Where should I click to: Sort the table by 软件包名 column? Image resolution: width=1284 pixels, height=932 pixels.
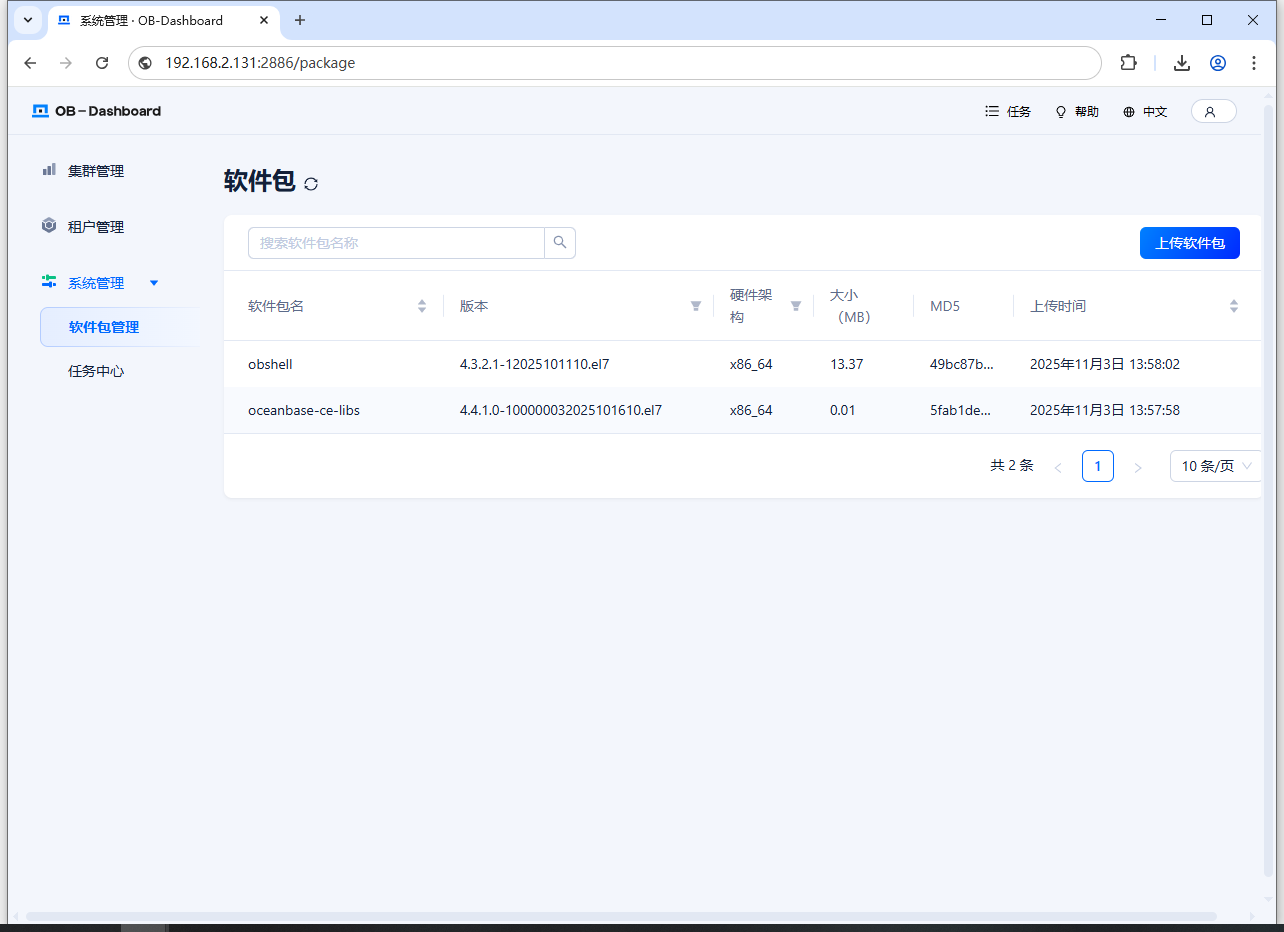[x=422, y=306]
